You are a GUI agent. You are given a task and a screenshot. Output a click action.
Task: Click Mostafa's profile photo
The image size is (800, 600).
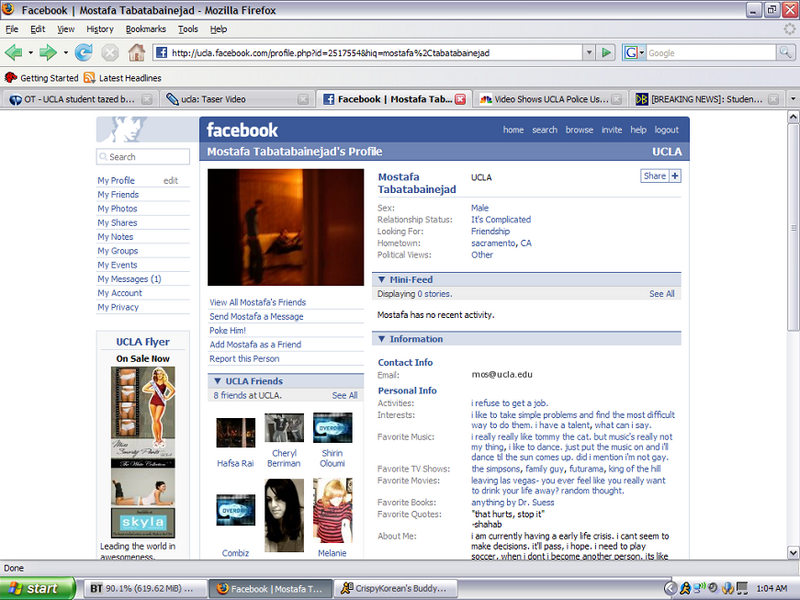(x=286, y=228)
